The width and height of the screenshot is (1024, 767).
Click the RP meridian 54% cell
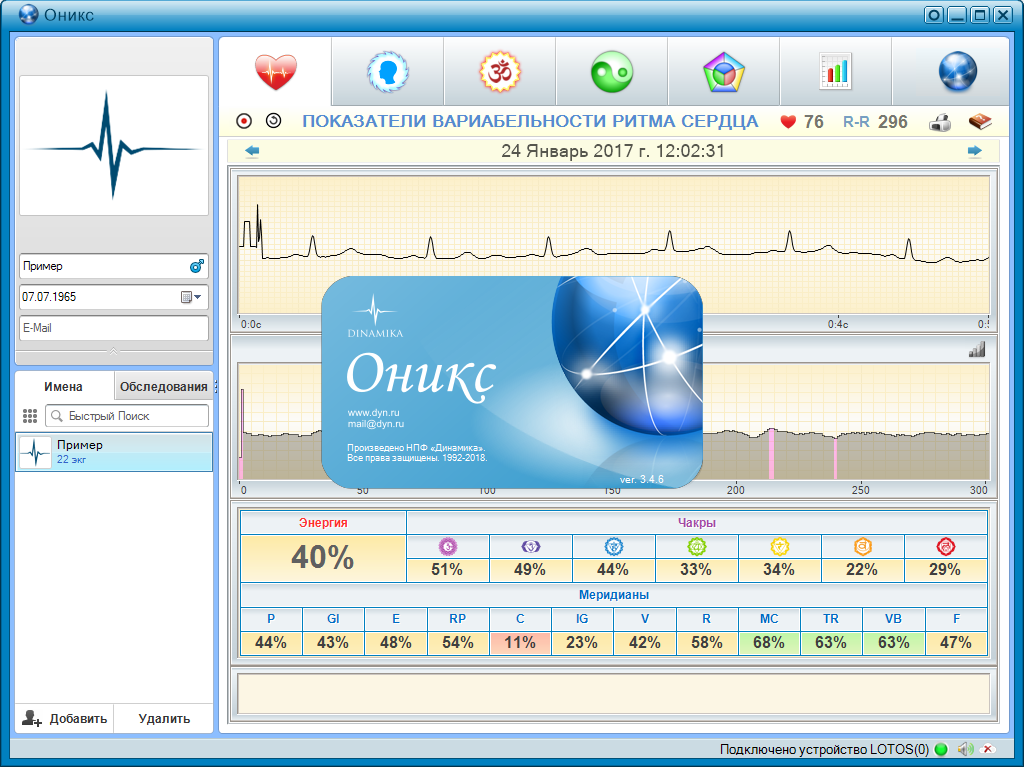pyautogui.click(x=458, y=643)
